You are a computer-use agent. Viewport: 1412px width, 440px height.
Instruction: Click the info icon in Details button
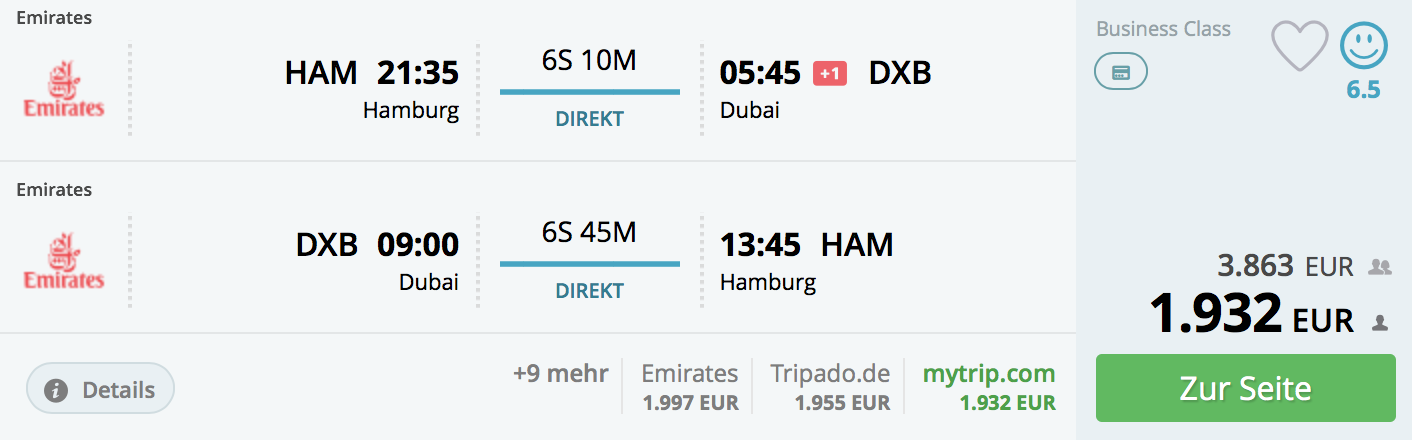tap(57, 390)
